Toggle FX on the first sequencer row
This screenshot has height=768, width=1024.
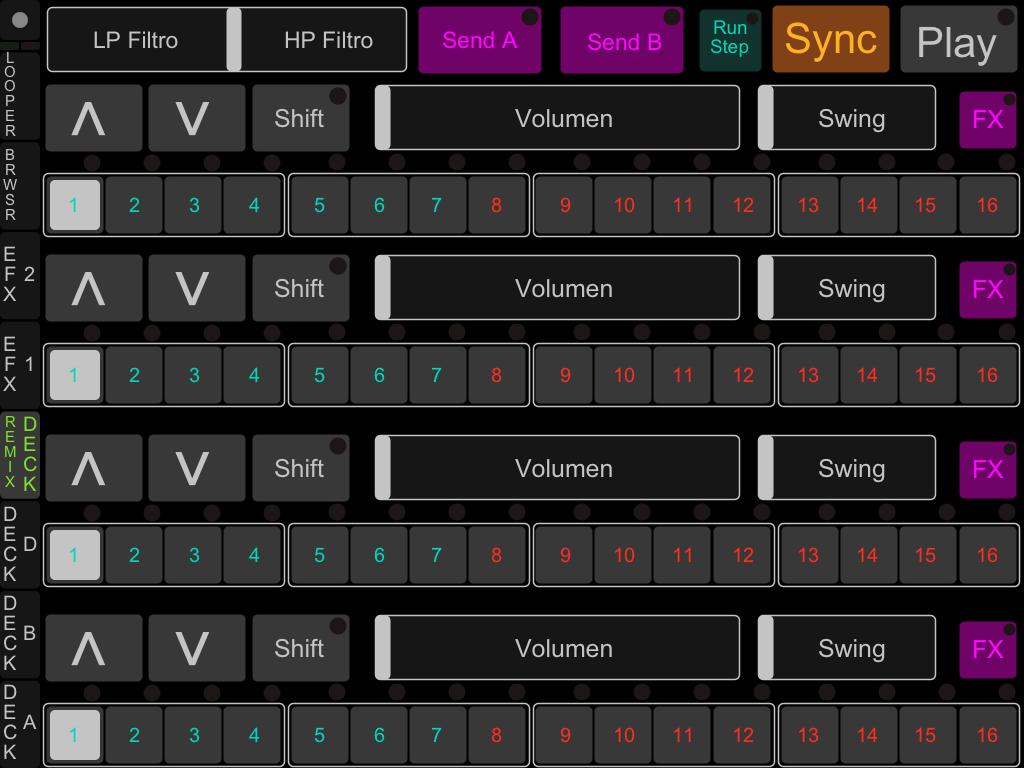click(x=987, y=120)
